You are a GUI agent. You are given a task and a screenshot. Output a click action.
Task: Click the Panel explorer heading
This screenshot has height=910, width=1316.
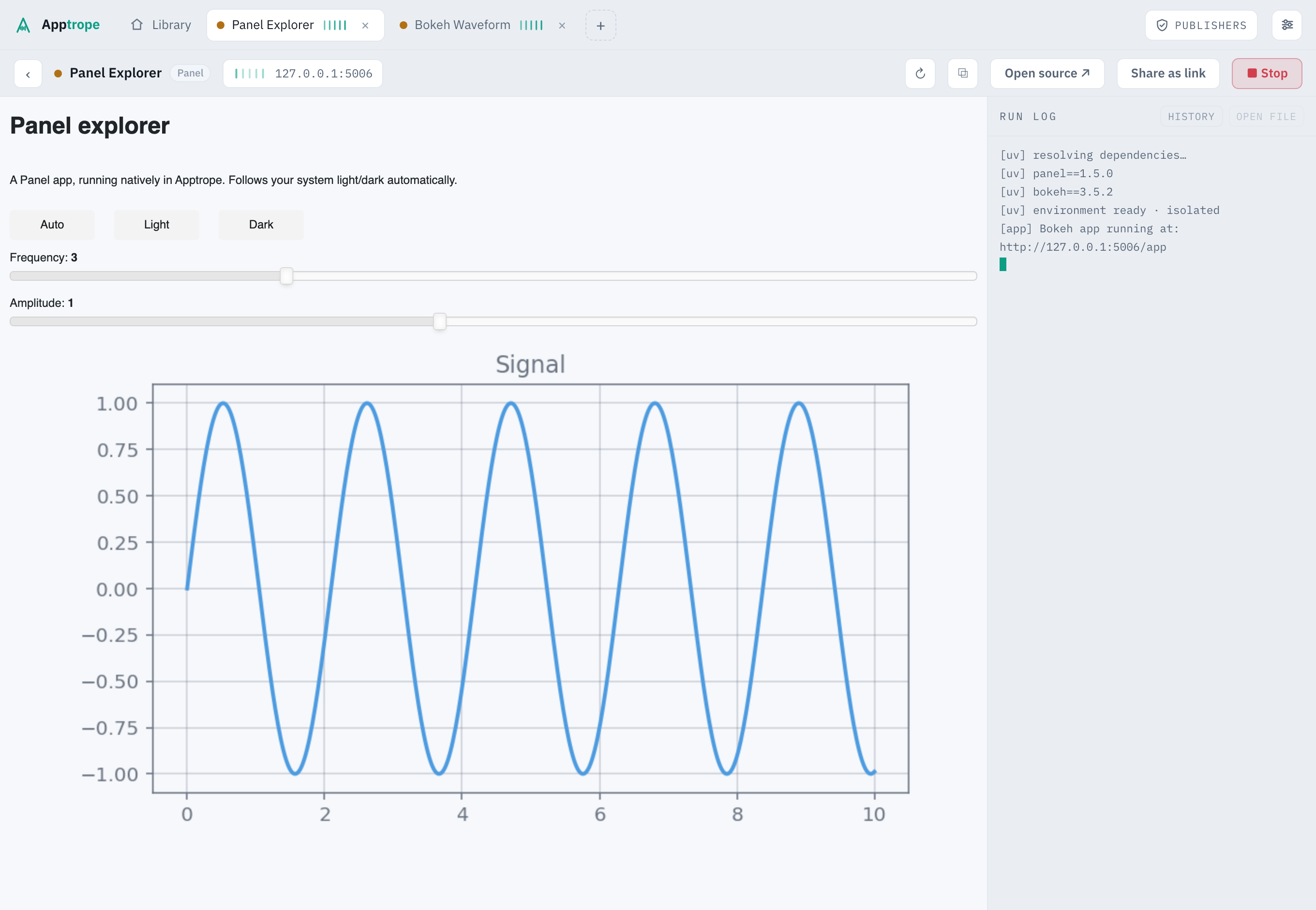click(90, 125)
